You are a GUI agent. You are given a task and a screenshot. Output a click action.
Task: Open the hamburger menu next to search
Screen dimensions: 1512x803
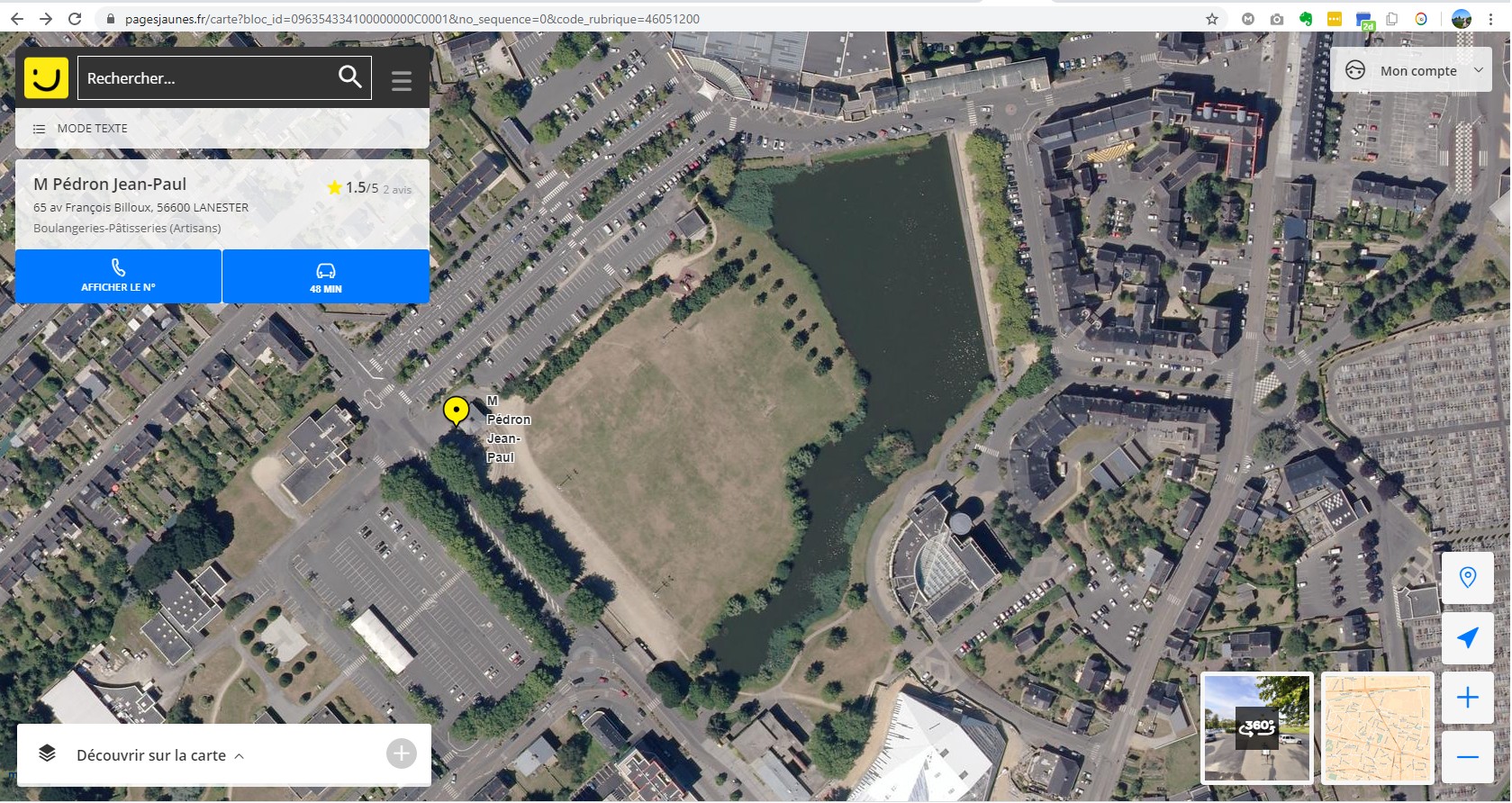402,81
